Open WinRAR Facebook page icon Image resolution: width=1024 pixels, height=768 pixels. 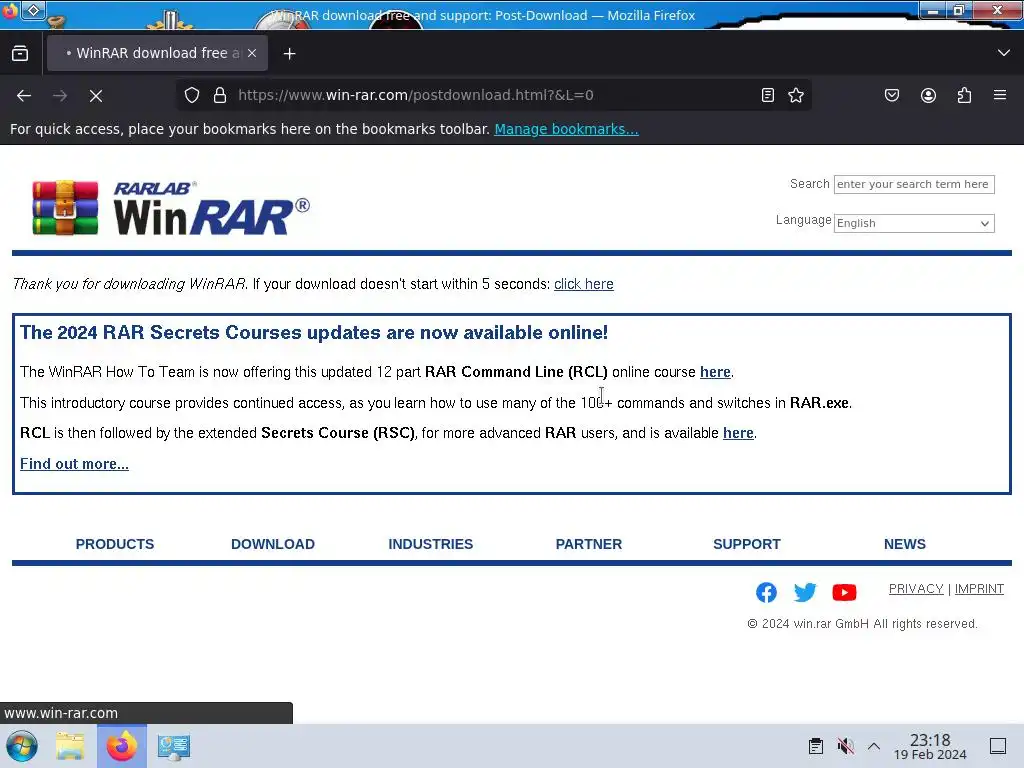point(766,592)
